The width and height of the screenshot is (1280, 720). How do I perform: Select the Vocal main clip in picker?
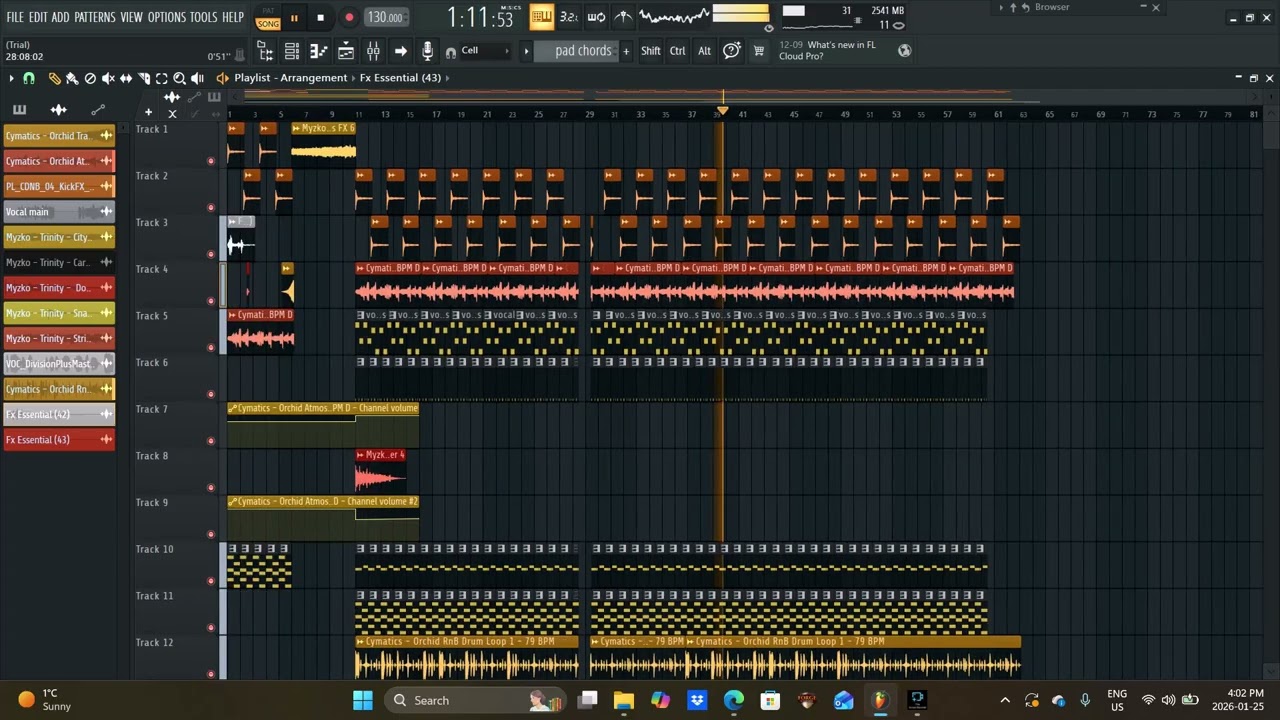(x=59, y=212)
